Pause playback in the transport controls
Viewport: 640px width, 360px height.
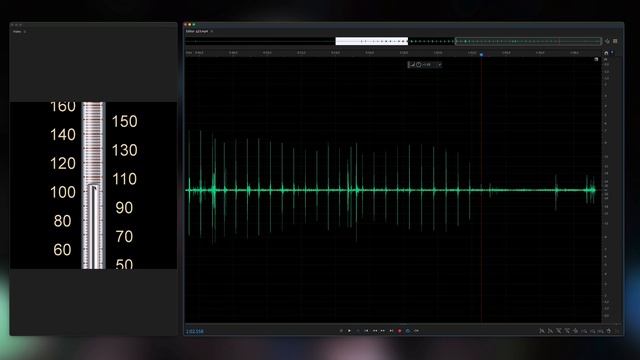point(358,331)
